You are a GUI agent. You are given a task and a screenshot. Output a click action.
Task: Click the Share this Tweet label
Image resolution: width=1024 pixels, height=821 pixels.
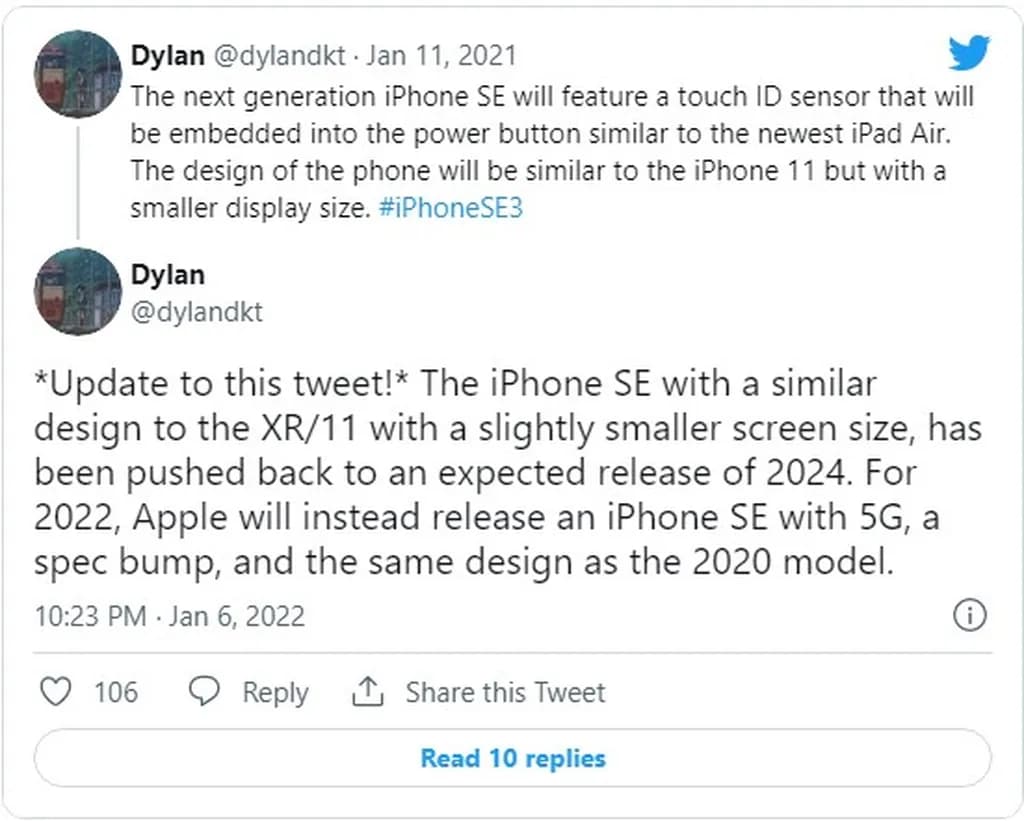[x=505, y=692]
